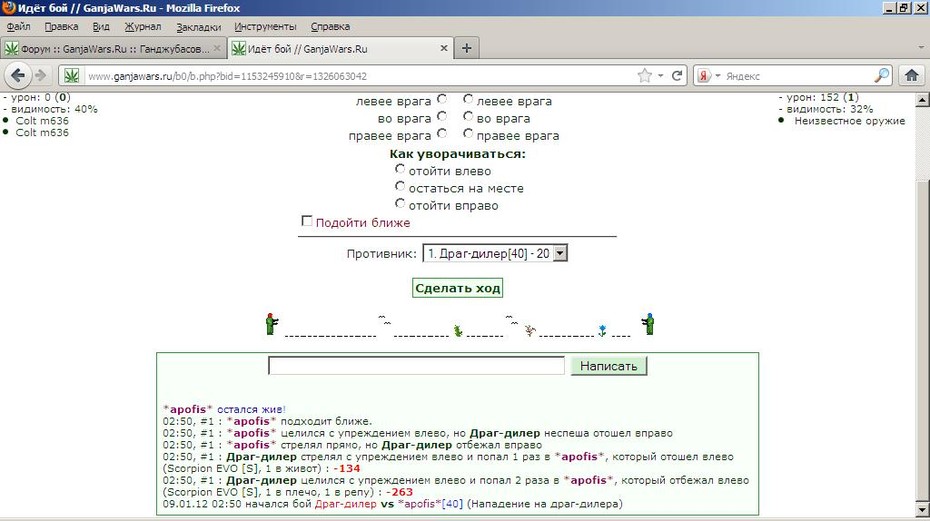Open the Вид menu

coord(101,27)
